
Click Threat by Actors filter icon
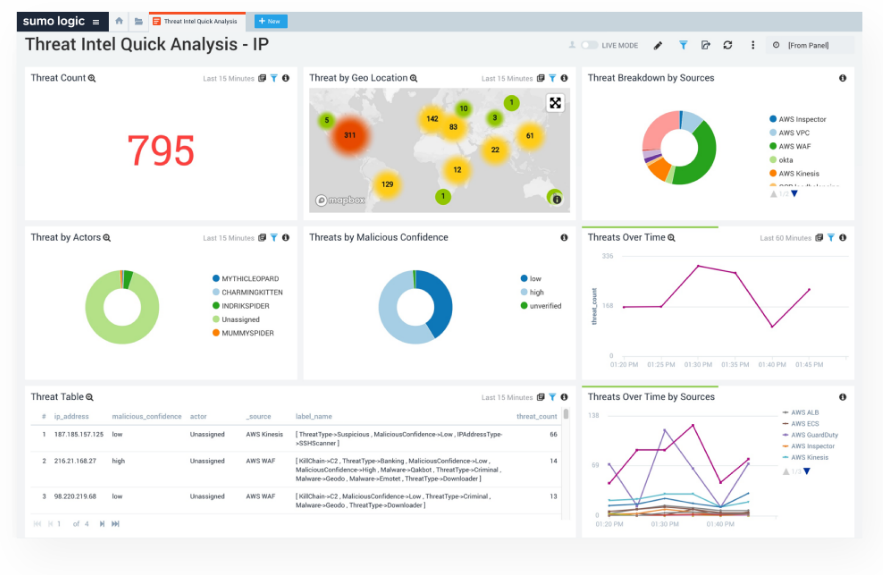(x=274, y=238)
